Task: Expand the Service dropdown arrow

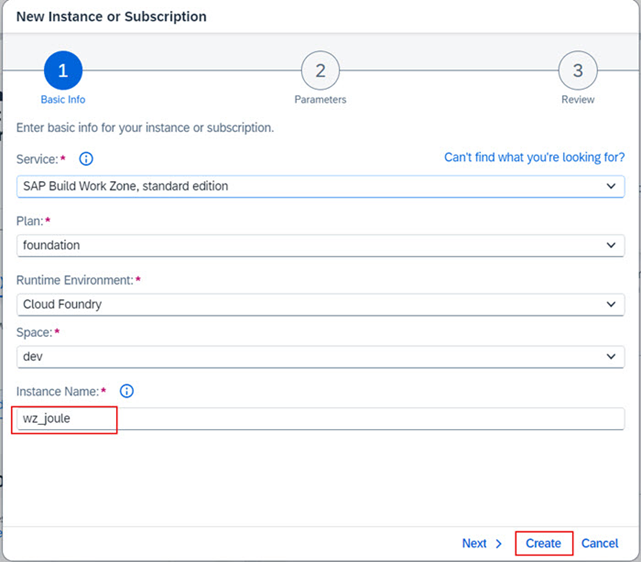Action: 611,186
